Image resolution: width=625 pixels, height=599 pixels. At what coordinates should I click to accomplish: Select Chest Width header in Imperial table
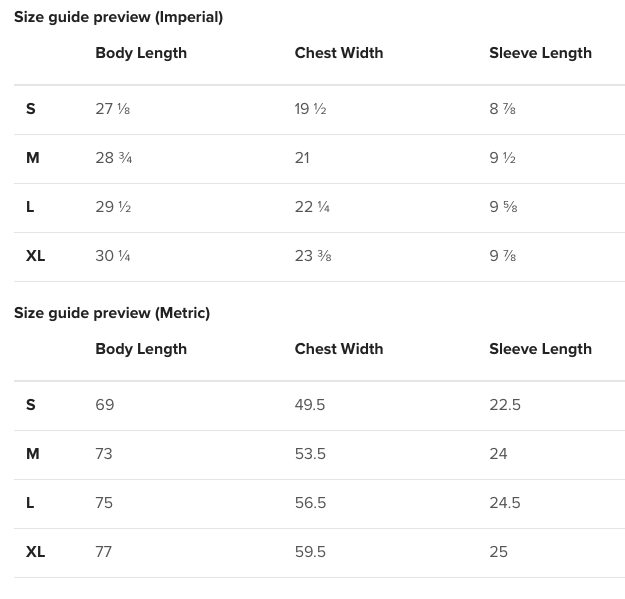(x=339, y=53)
